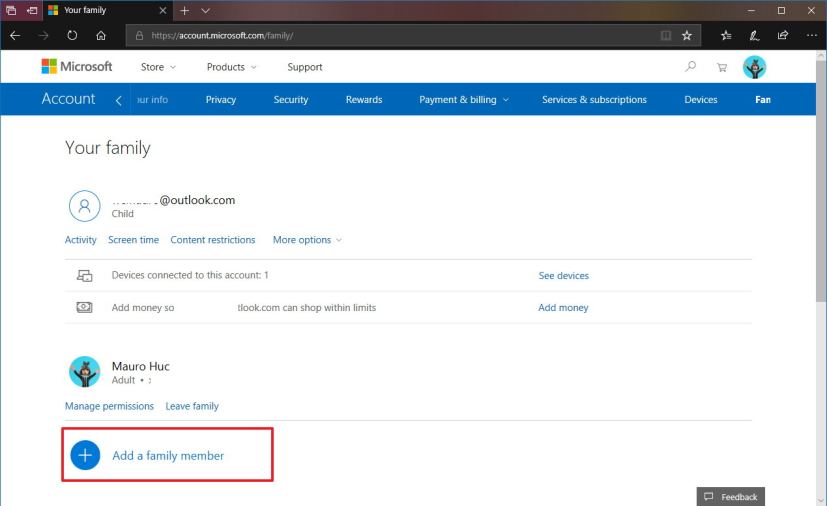Open a new tab with plus icon
The height and width of the screenshot is (506, 827).
[x=185, y=11]
